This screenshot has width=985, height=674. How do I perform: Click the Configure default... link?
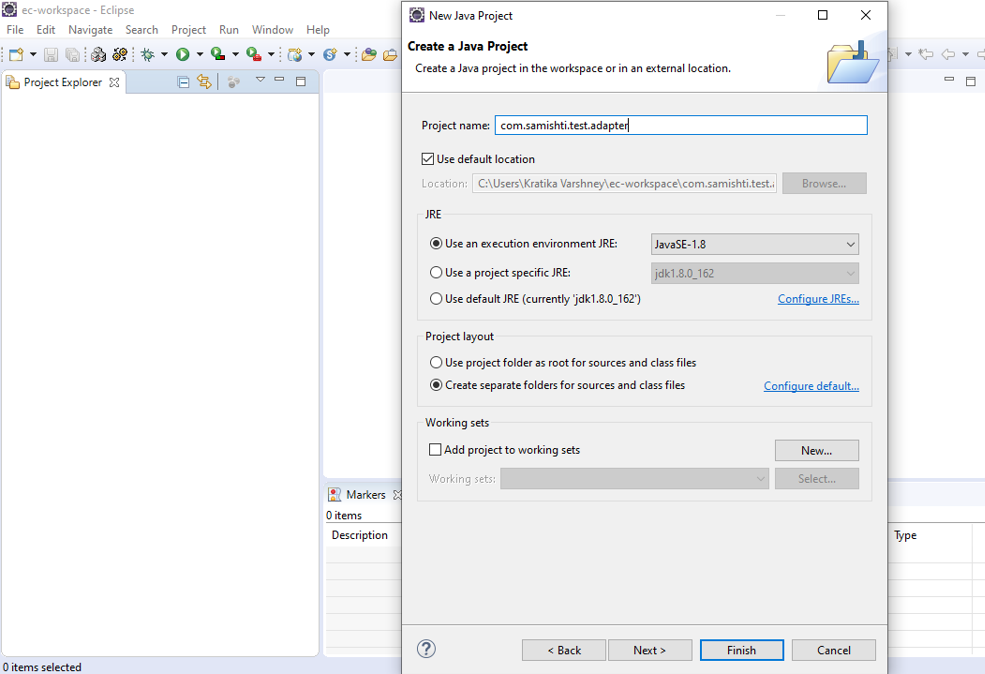pos(812,386)
